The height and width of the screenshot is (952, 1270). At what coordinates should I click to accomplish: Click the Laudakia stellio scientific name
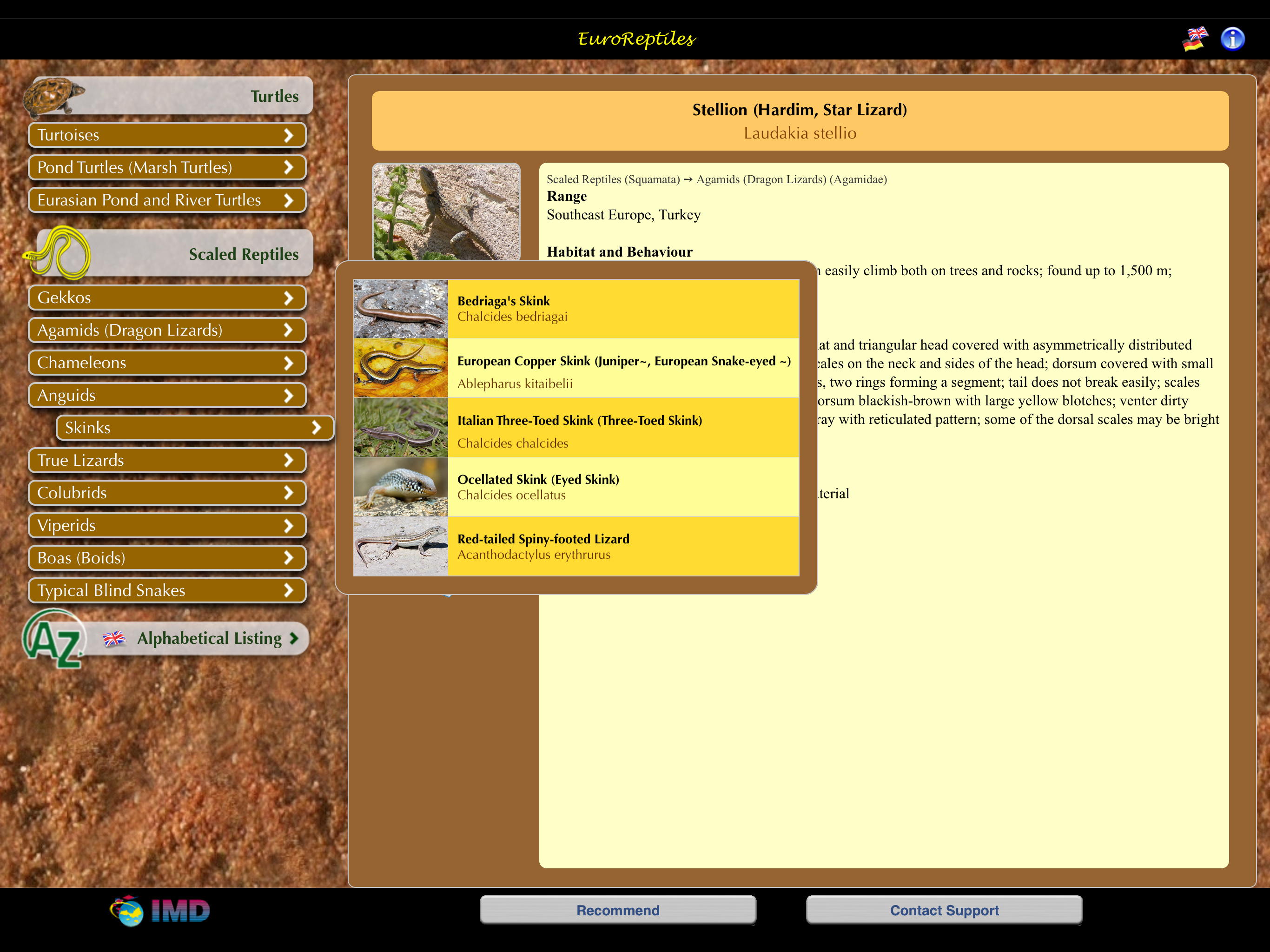(x=800, y=133)
